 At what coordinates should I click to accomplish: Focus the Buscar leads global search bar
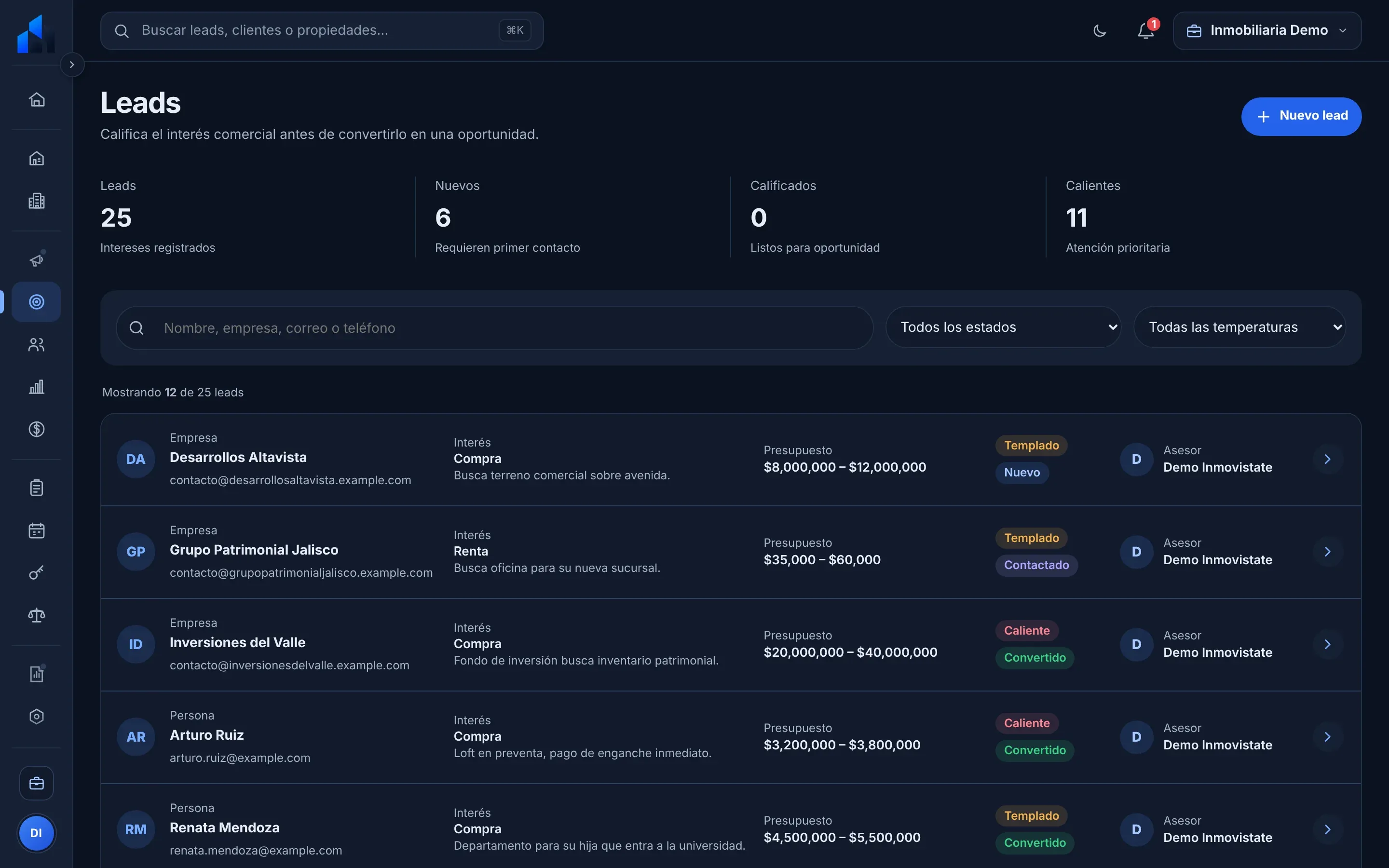pos(322,31)
